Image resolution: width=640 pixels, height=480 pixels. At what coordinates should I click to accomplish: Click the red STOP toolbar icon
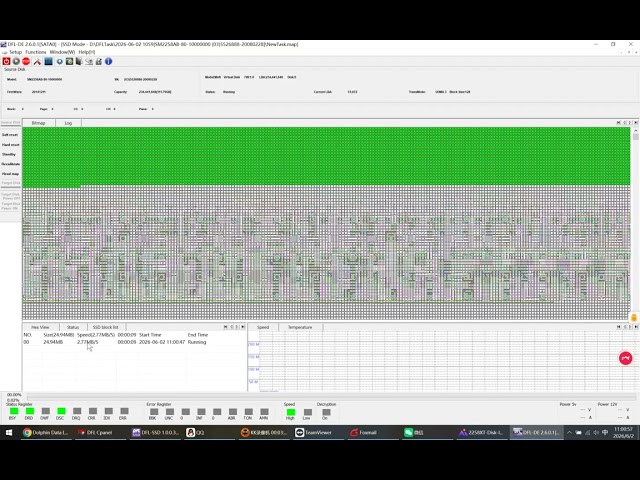pyautogui.click(x=26, y=61)
